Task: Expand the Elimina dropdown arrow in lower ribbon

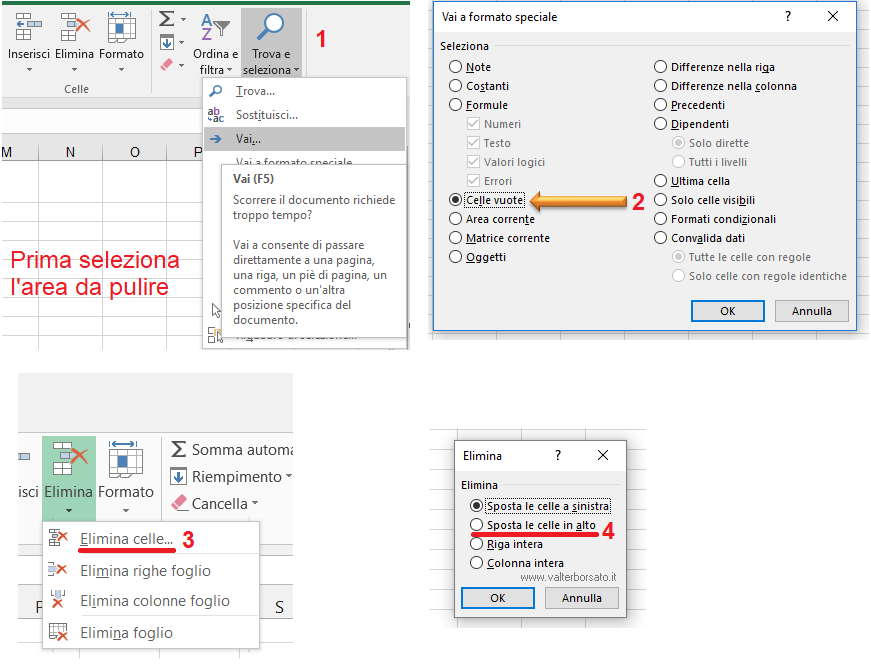Action: click(x=68, y=510)
